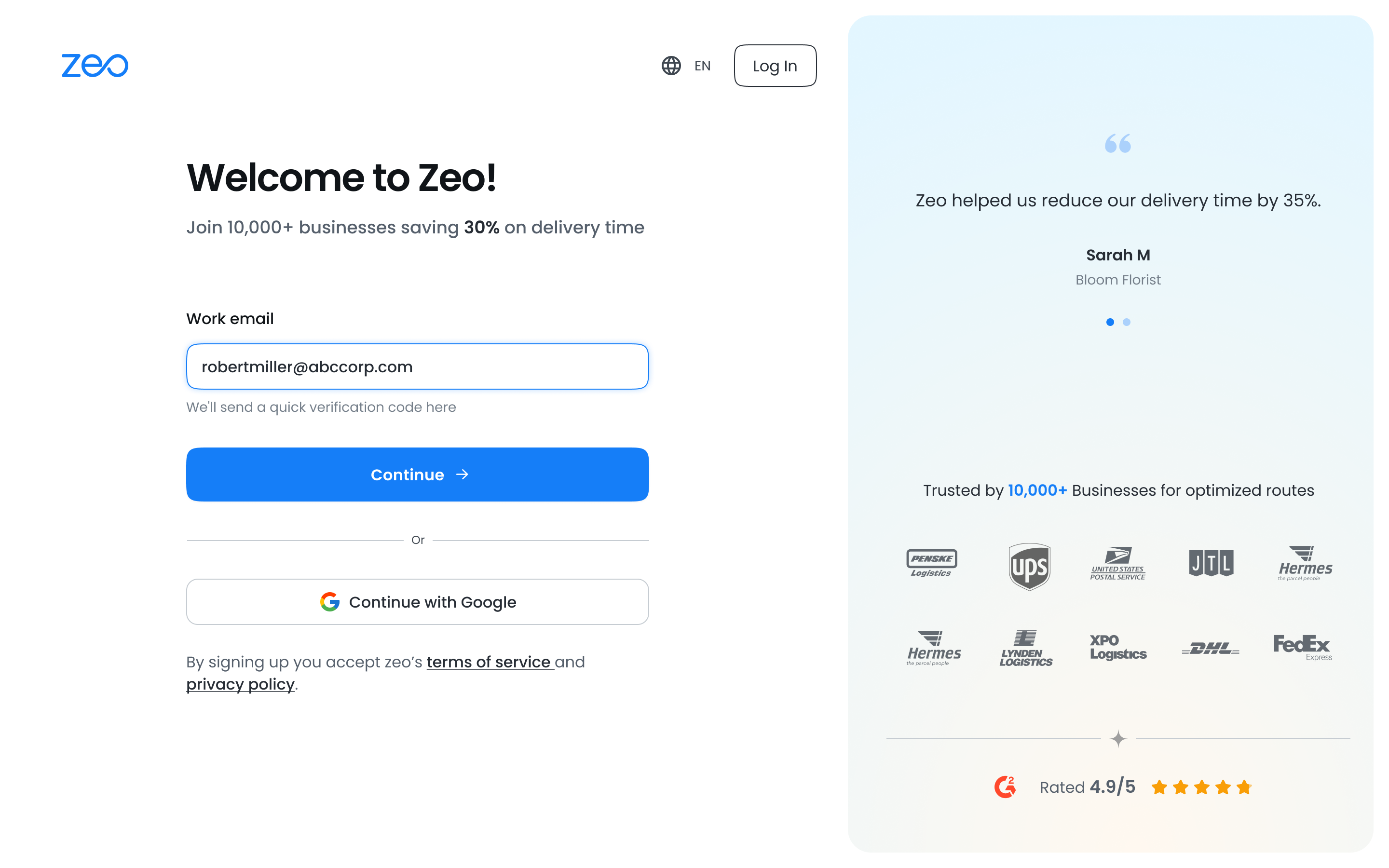Sign up via Continue with Google
Viewport: 1389px width, 868px height.
[417, 602]
